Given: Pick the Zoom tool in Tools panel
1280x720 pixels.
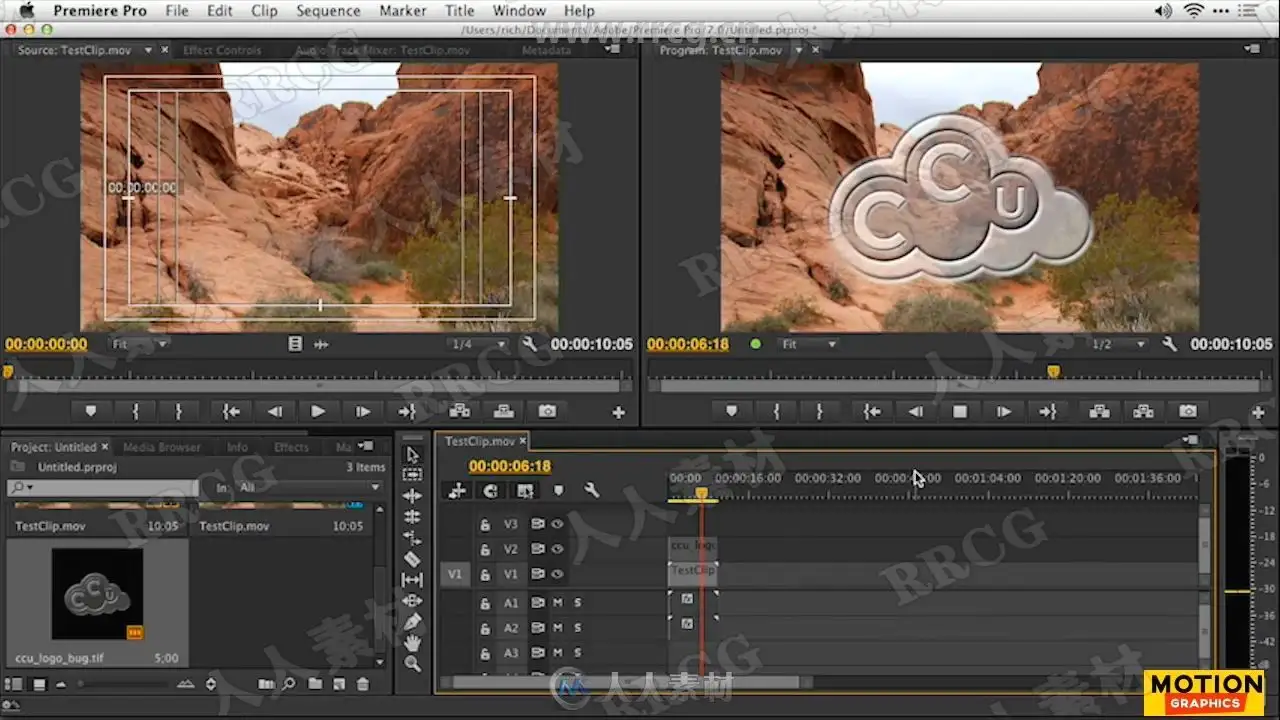Looking at the screenshot, I should click(412, 664).
